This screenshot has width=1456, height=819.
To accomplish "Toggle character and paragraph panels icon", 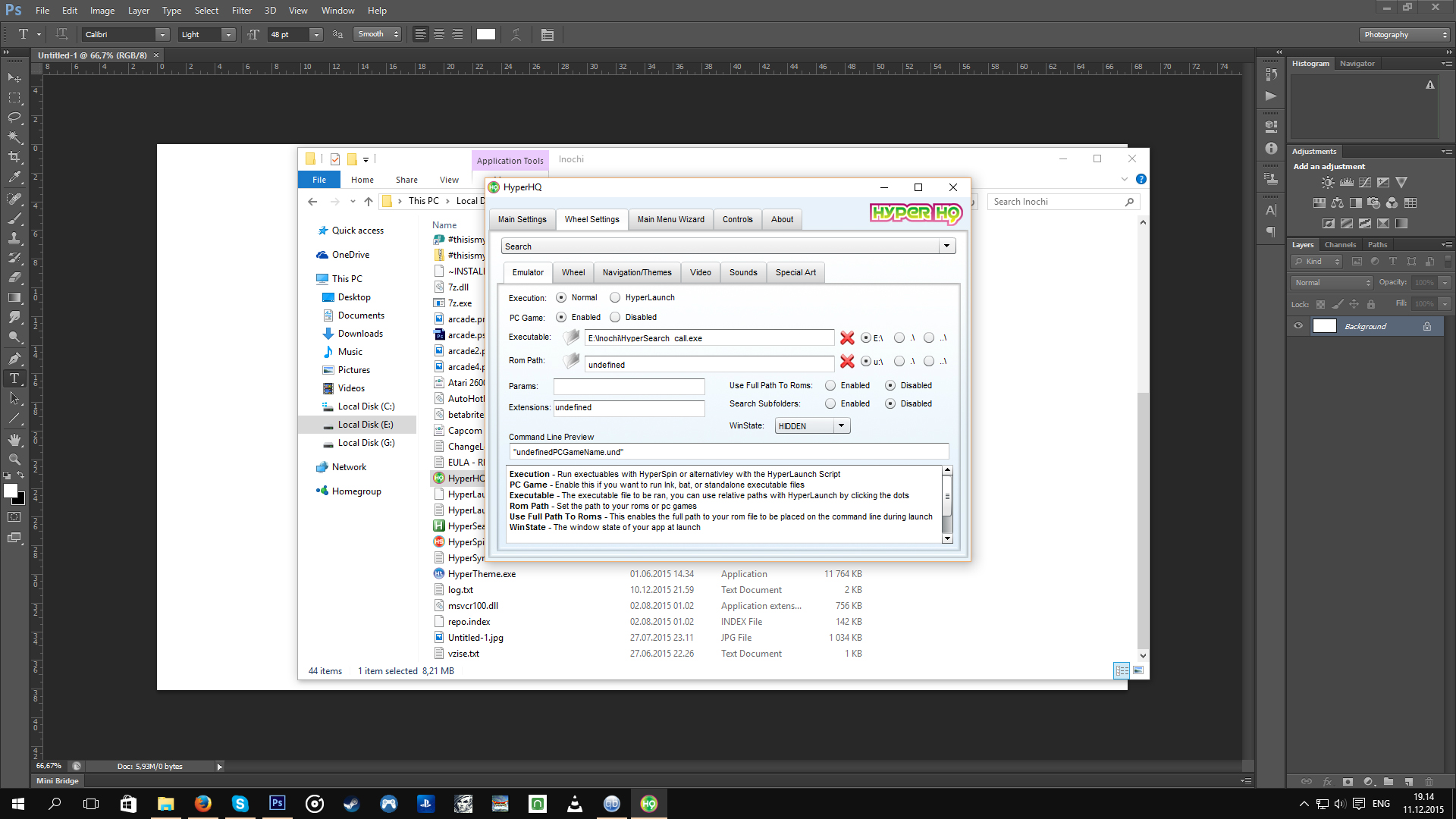I will [x=548, y=34].
